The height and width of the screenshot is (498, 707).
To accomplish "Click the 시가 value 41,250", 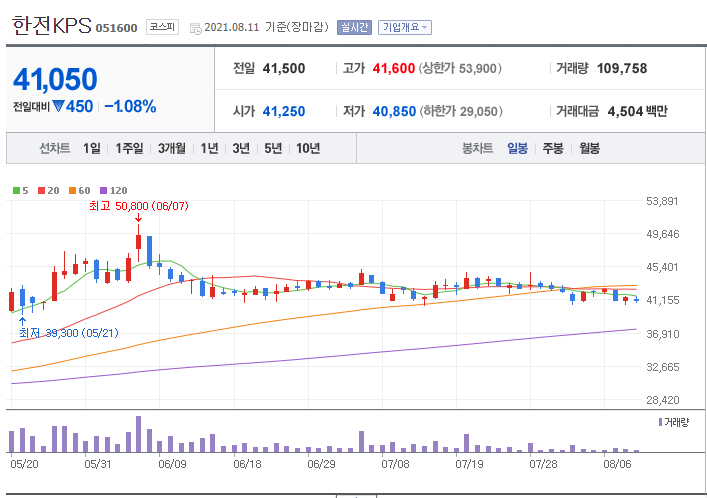I will pos(284,111).
